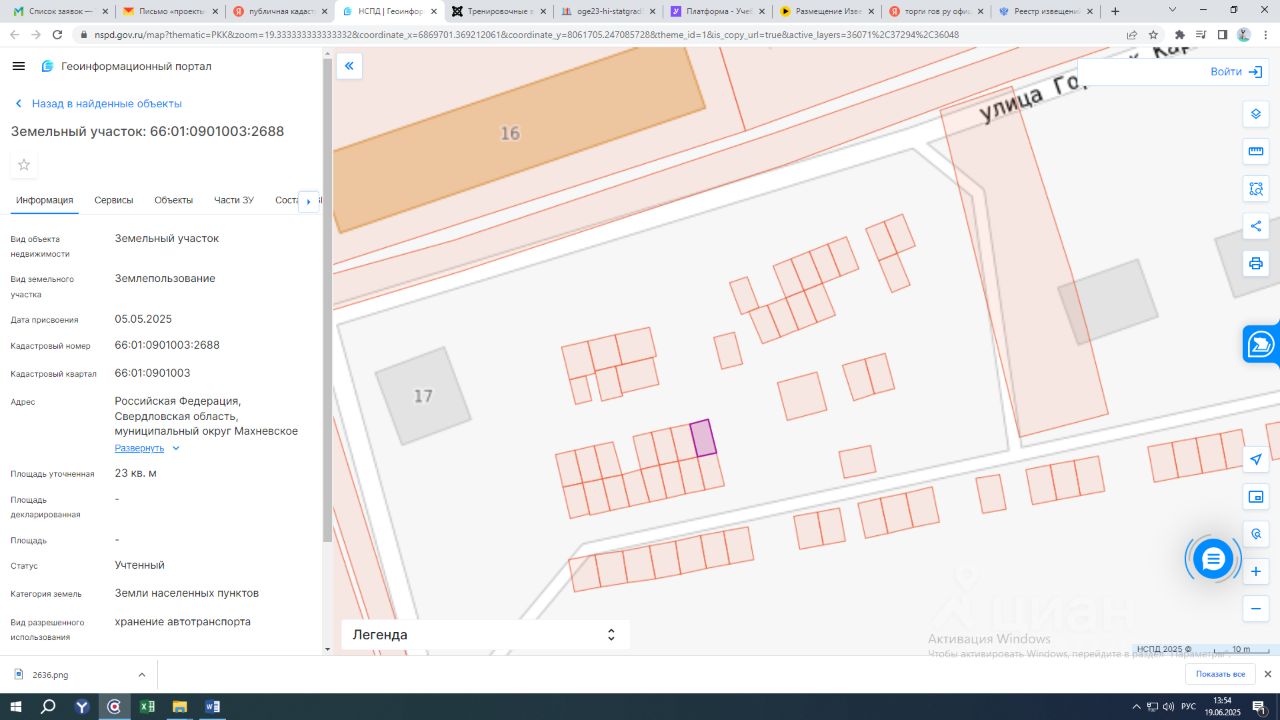1280x720 pixels.
Task: Open the 2636.png download options arrow
Action: [x=141, y=675]
